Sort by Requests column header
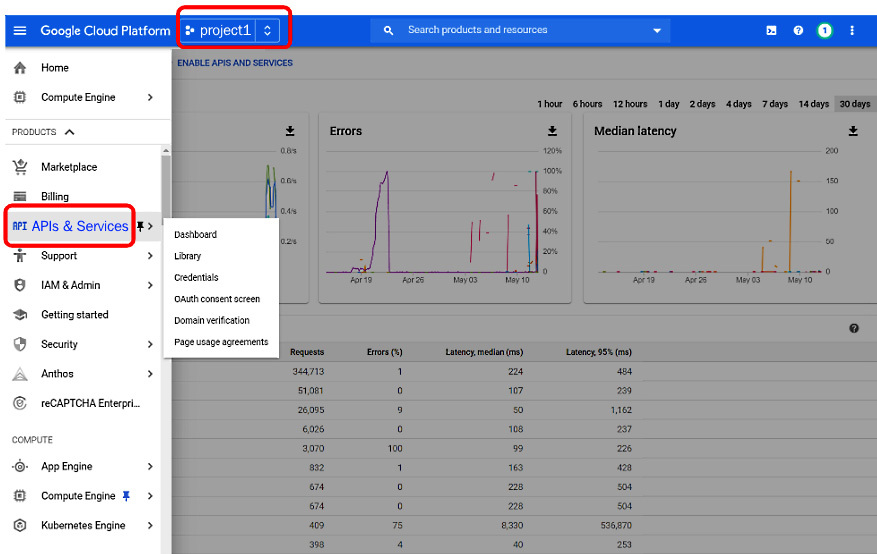Viewport: 877px width, 554px height. pos(307,352)
